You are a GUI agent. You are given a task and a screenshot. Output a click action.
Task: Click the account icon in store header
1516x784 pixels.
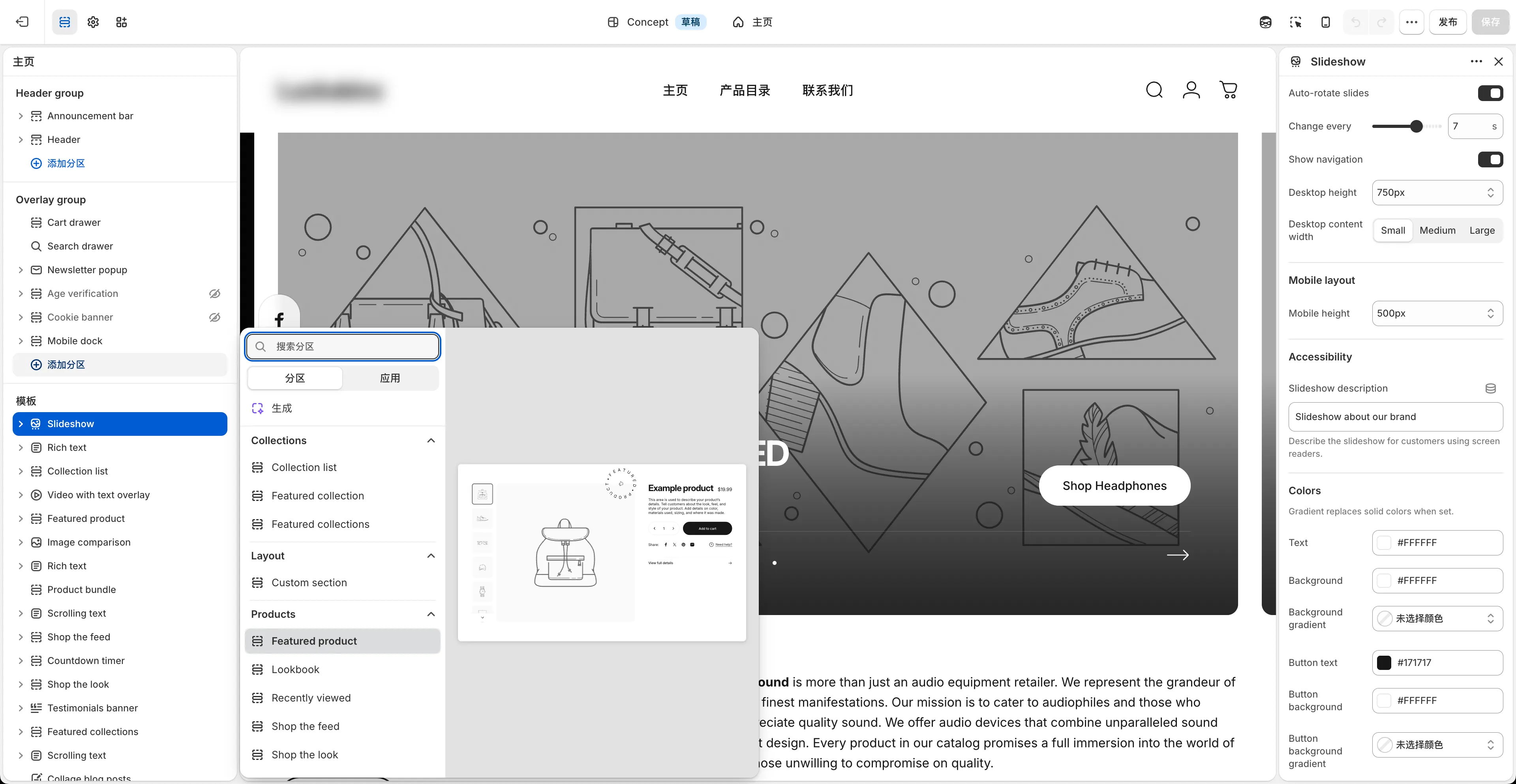click(x=1191, y=90)
